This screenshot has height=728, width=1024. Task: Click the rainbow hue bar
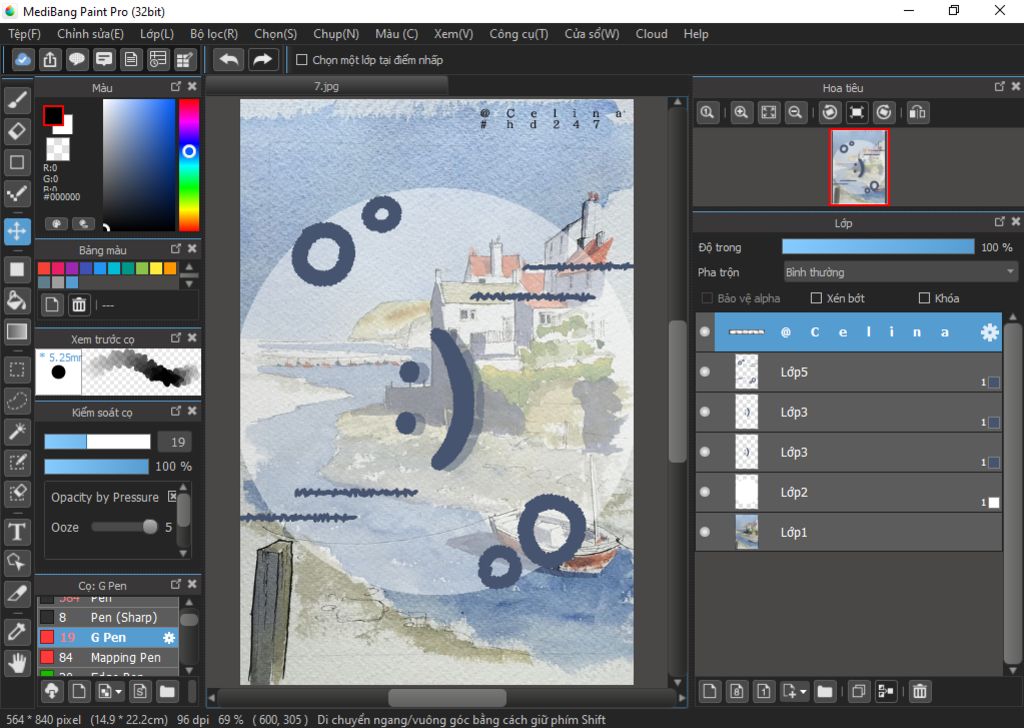pos(189,165)
